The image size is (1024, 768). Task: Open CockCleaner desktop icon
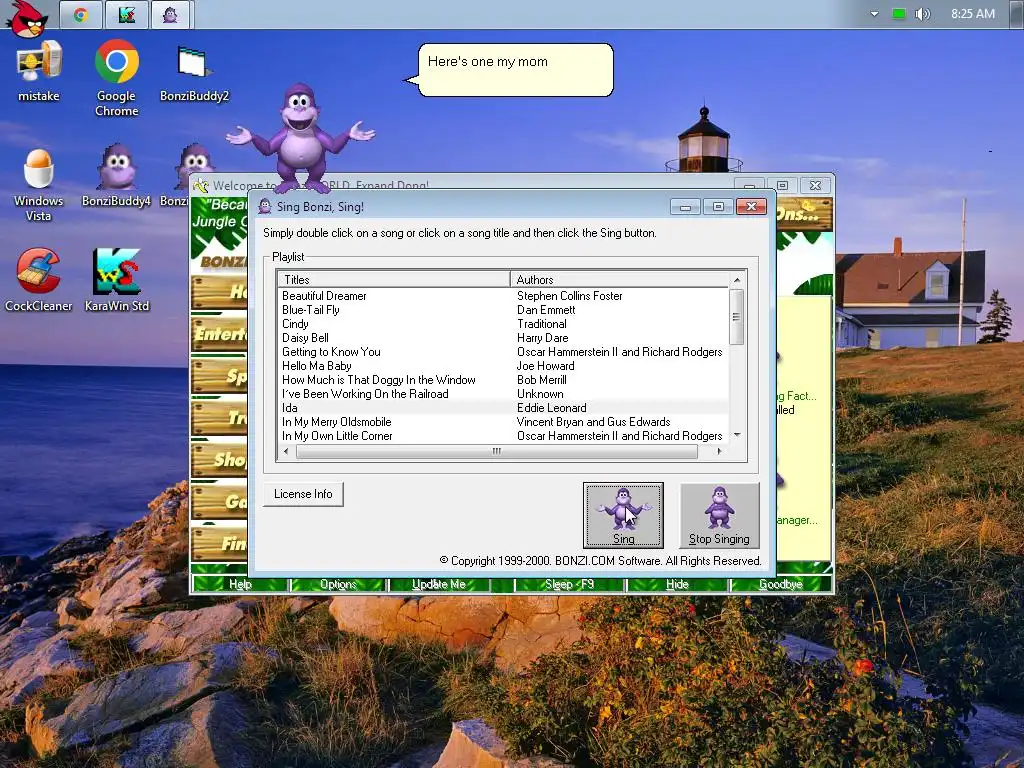pos(39,280)
